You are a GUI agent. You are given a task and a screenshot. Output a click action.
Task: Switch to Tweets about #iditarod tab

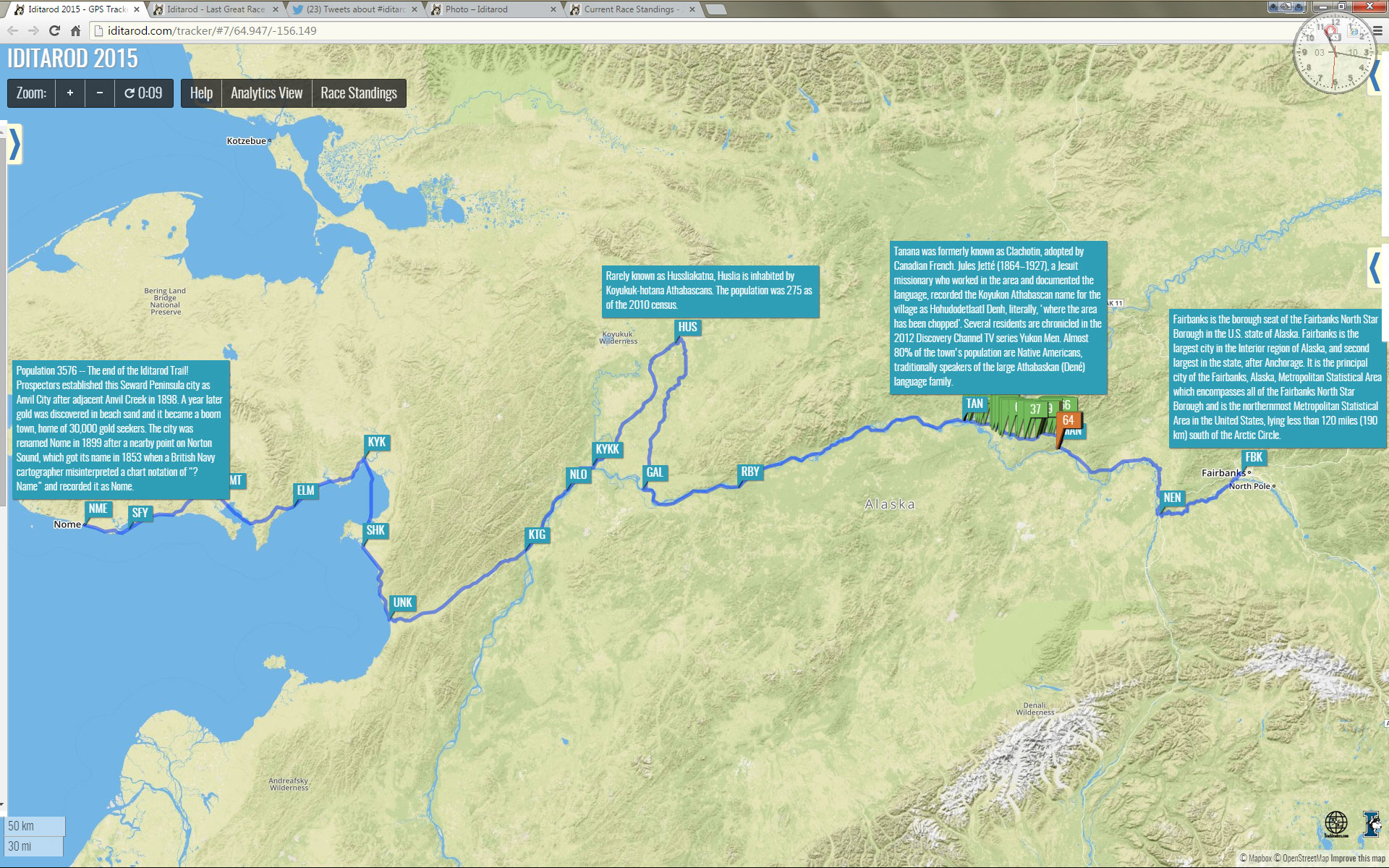click(x=355, y=9)
